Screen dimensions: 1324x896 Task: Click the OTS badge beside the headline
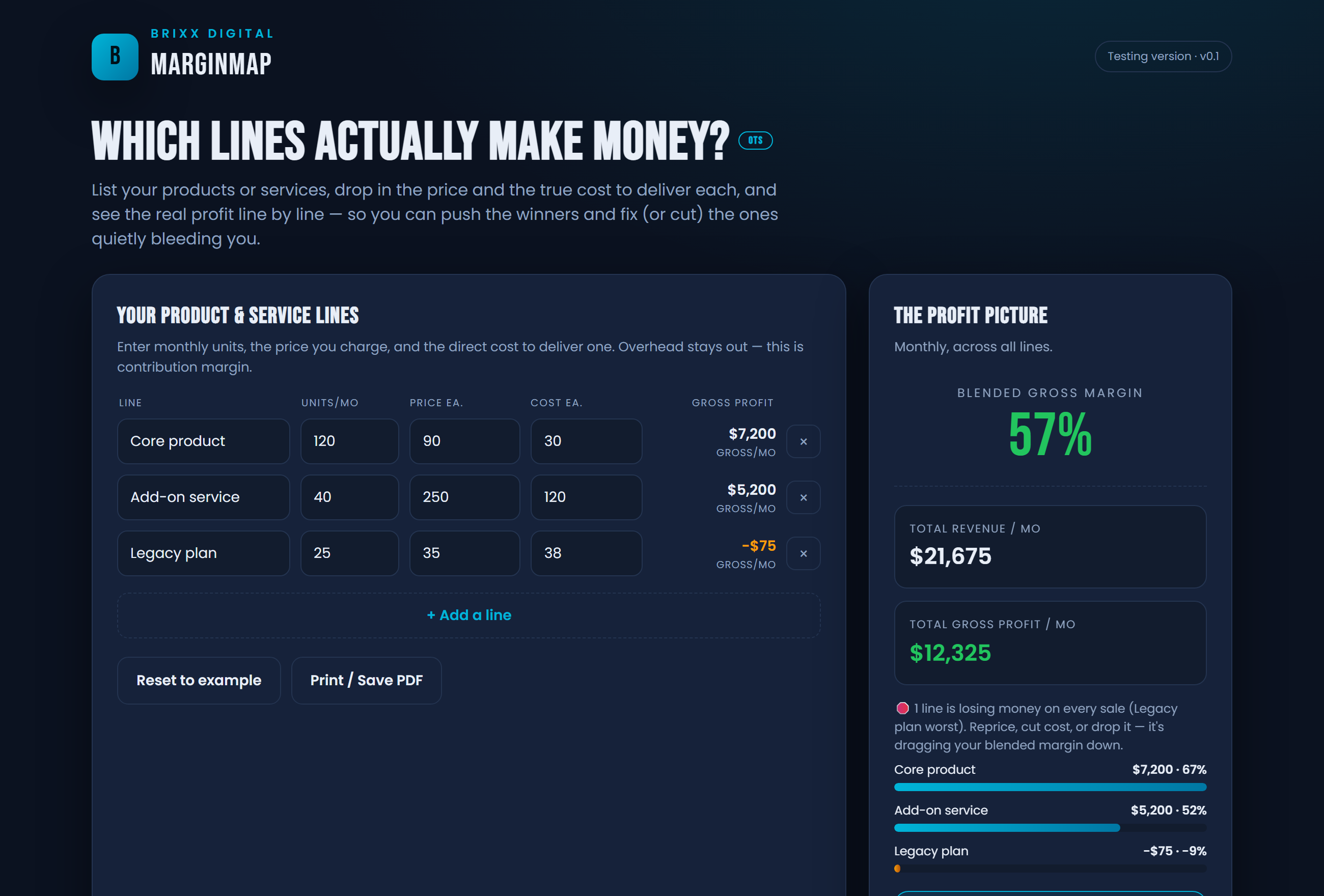[x=755, y=140]
